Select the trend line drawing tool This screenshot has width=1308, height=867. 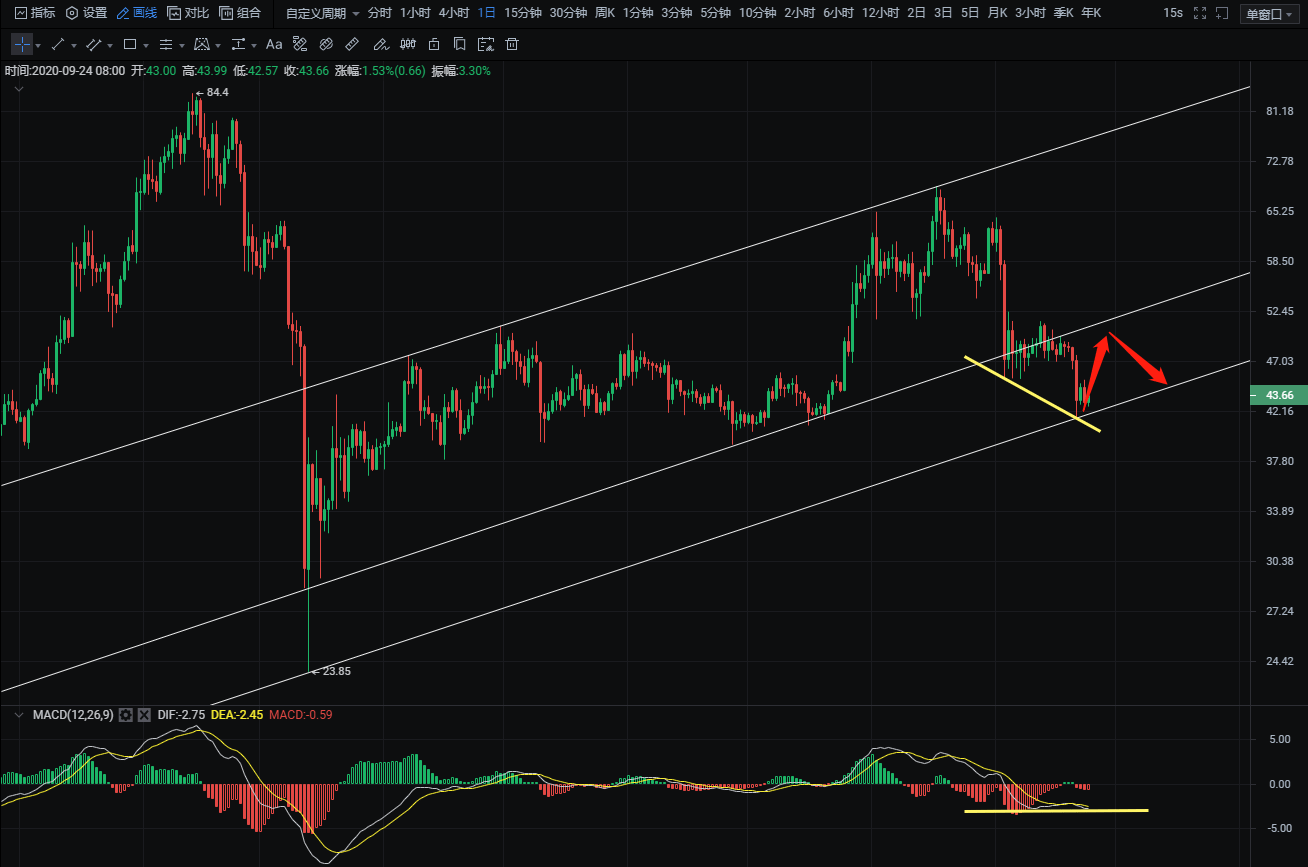pos(58,45)
